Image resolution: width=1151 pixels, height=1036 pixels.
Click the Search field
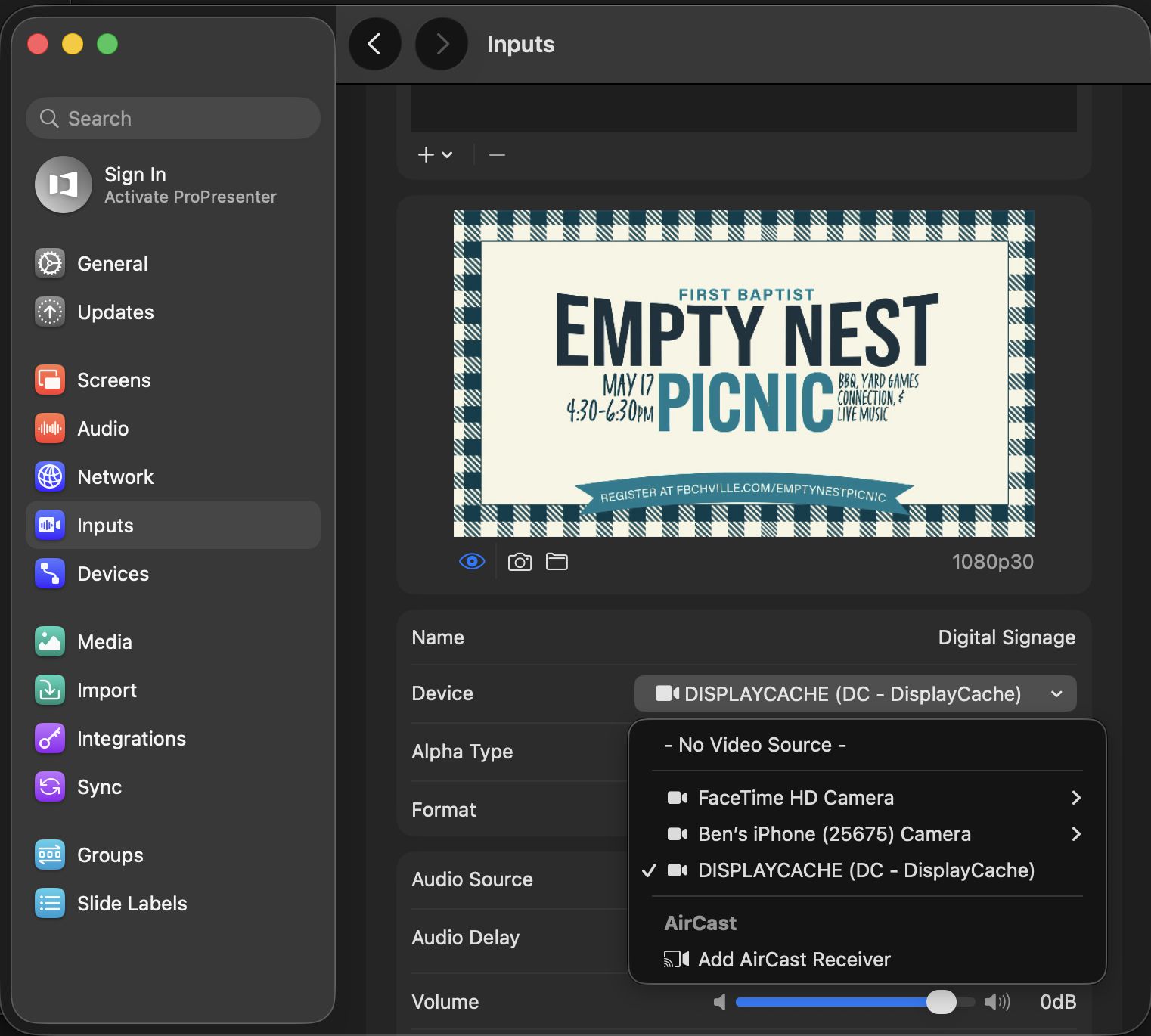[x=173, y=118]
